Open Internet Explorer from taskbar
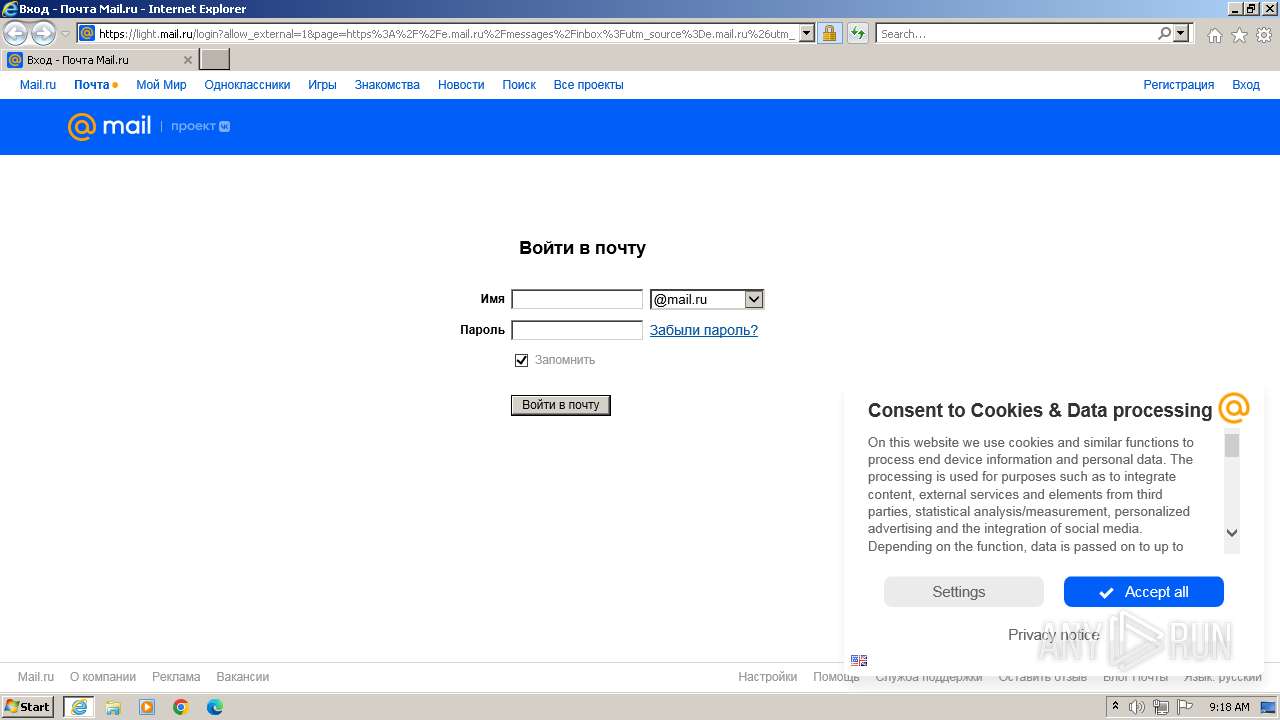This screenshot has width=1280, height=720. point(78,707)
